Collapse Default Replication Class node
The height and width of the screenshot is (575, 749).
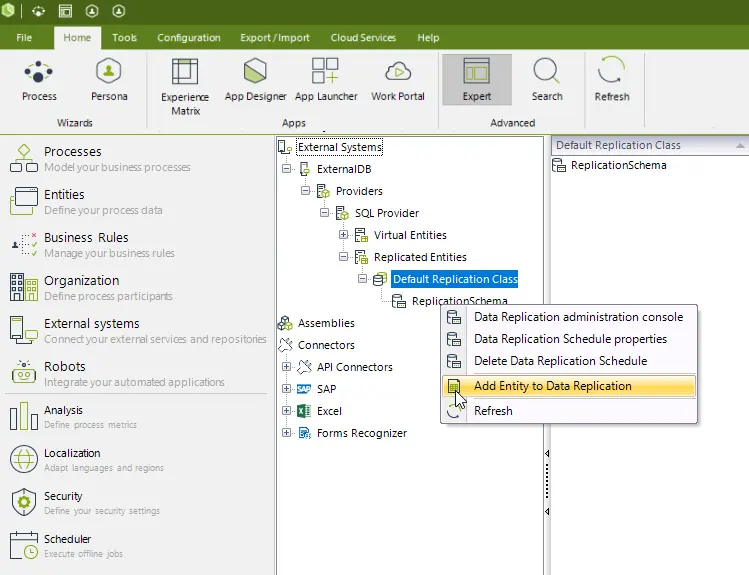363,278
